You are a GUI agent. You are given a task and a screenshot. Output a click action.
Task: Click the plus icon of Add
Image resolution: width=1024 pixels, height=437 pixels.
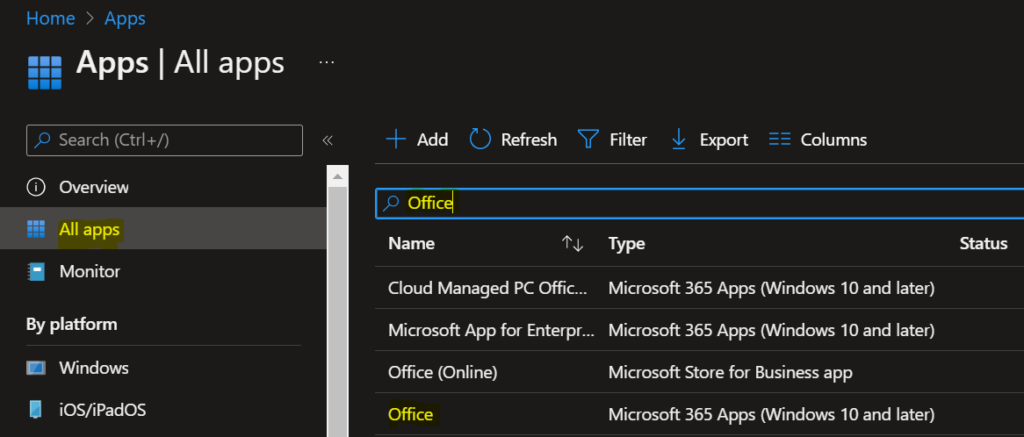pos(396,140)
